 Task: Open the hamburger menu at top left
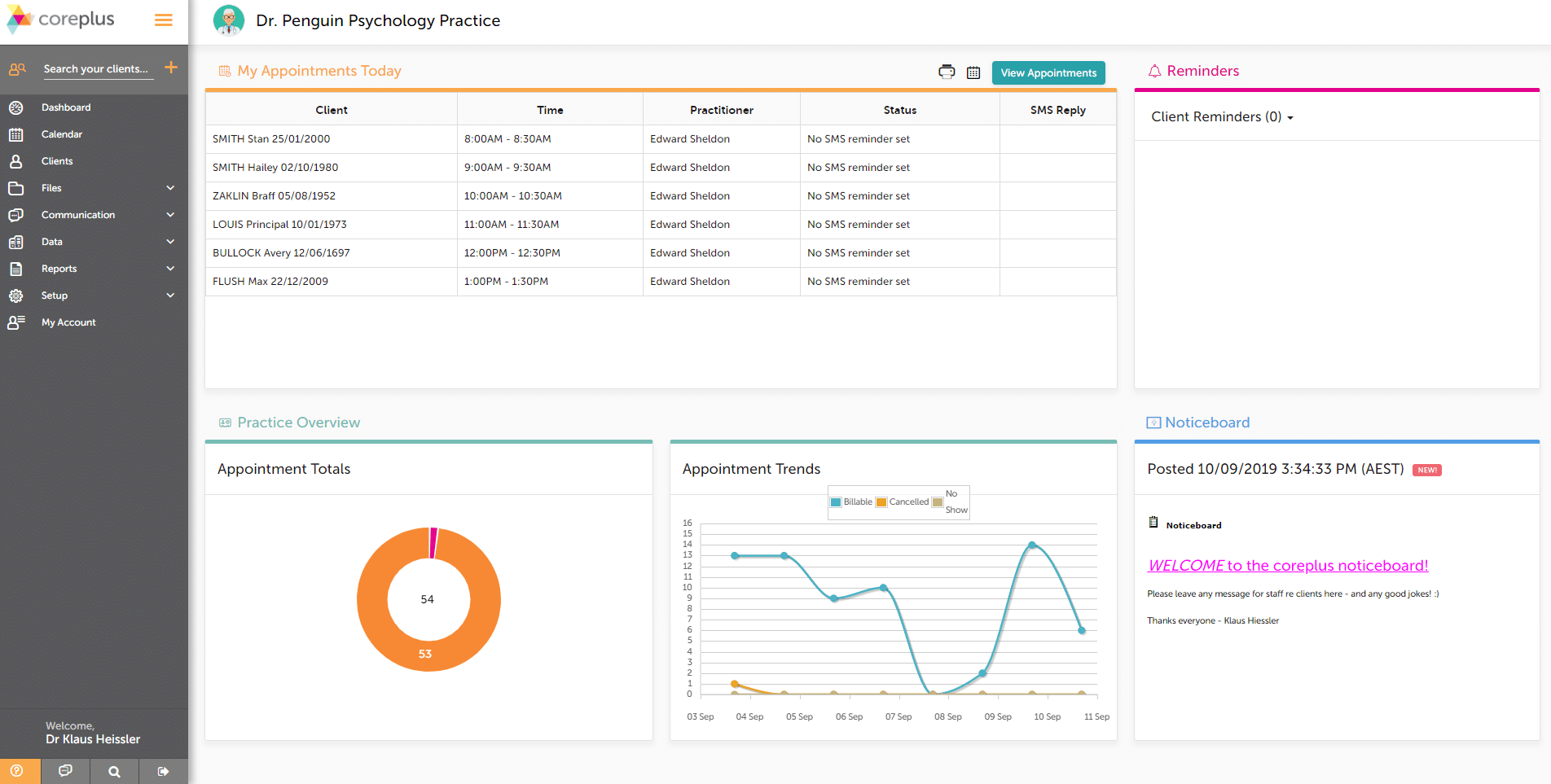(x=162, y=20)
